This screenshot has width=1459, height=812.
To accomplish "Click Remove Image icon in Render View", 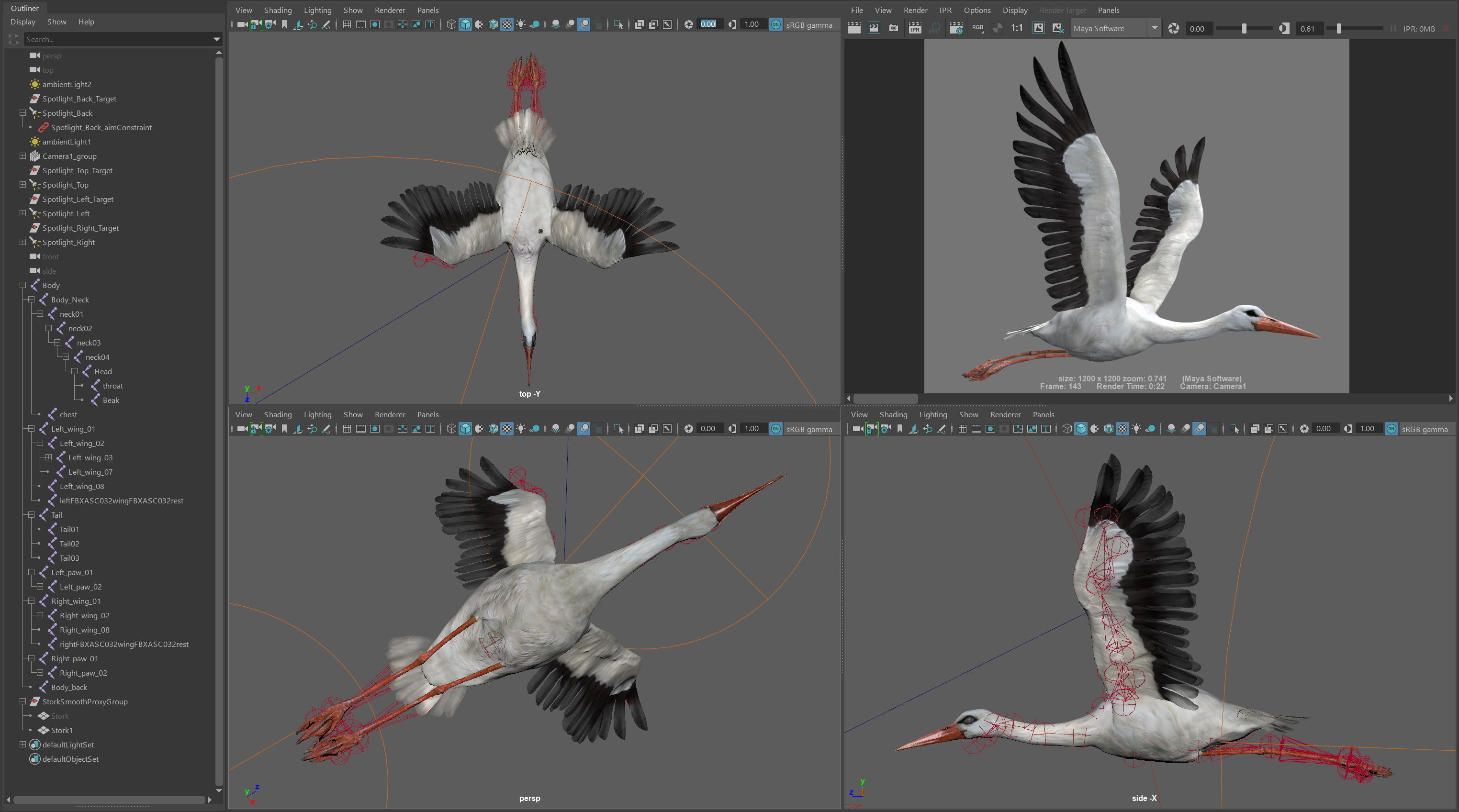I will tap(1057, 28).
